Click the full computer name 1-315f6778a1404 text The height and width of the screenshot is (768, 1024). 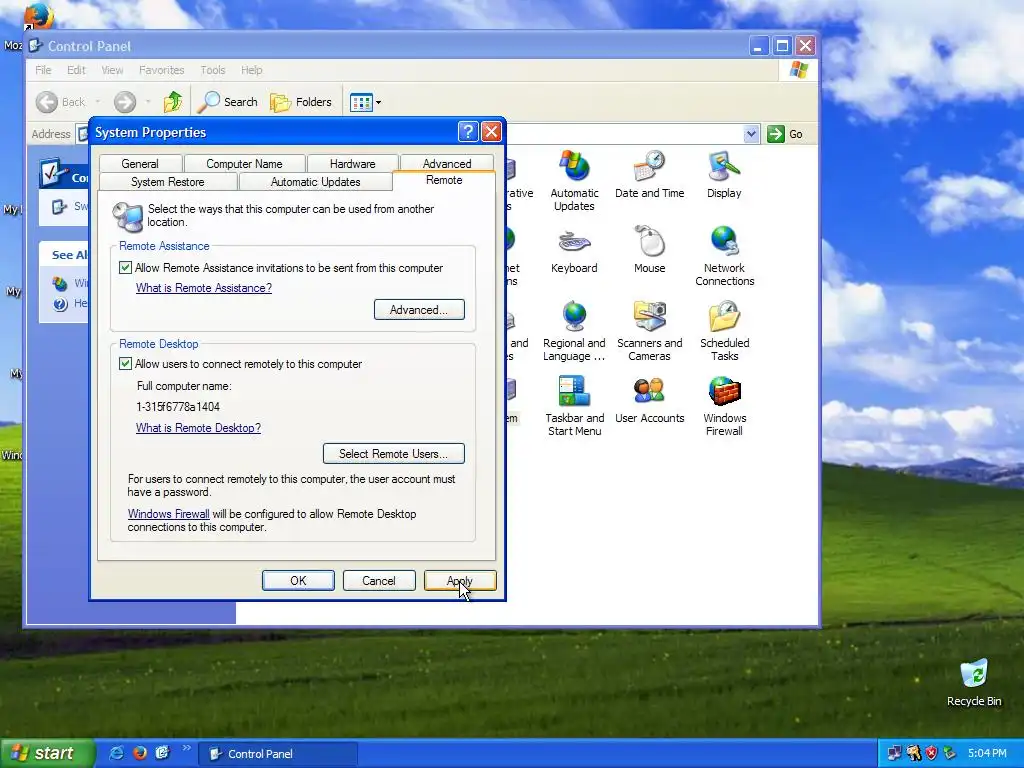pos(178,407)
